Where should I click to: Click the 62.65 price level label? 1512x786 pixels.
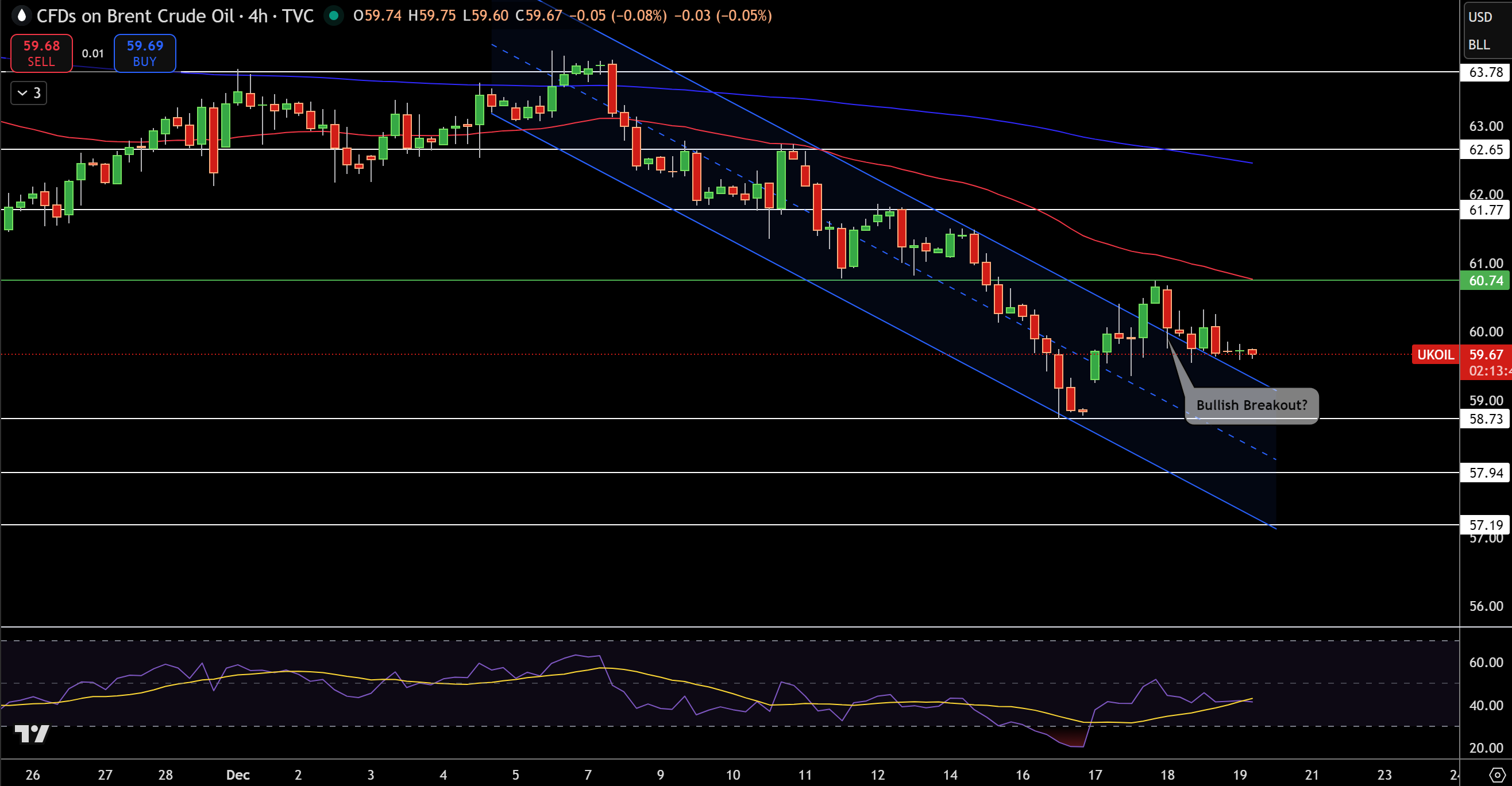point(1485,150)
